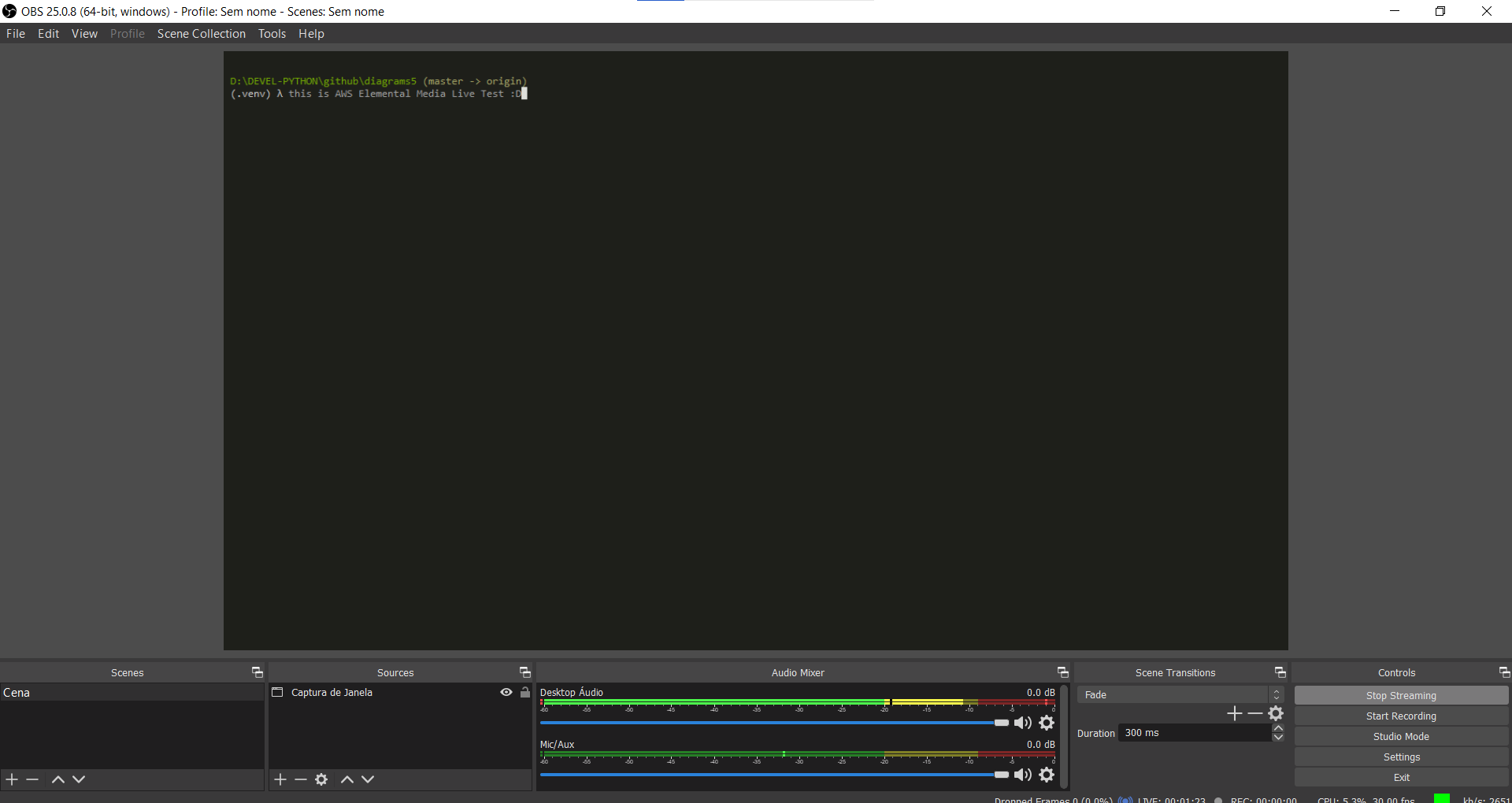
Task: Click the Mic/Aux level meter
Action: point(798,755)
